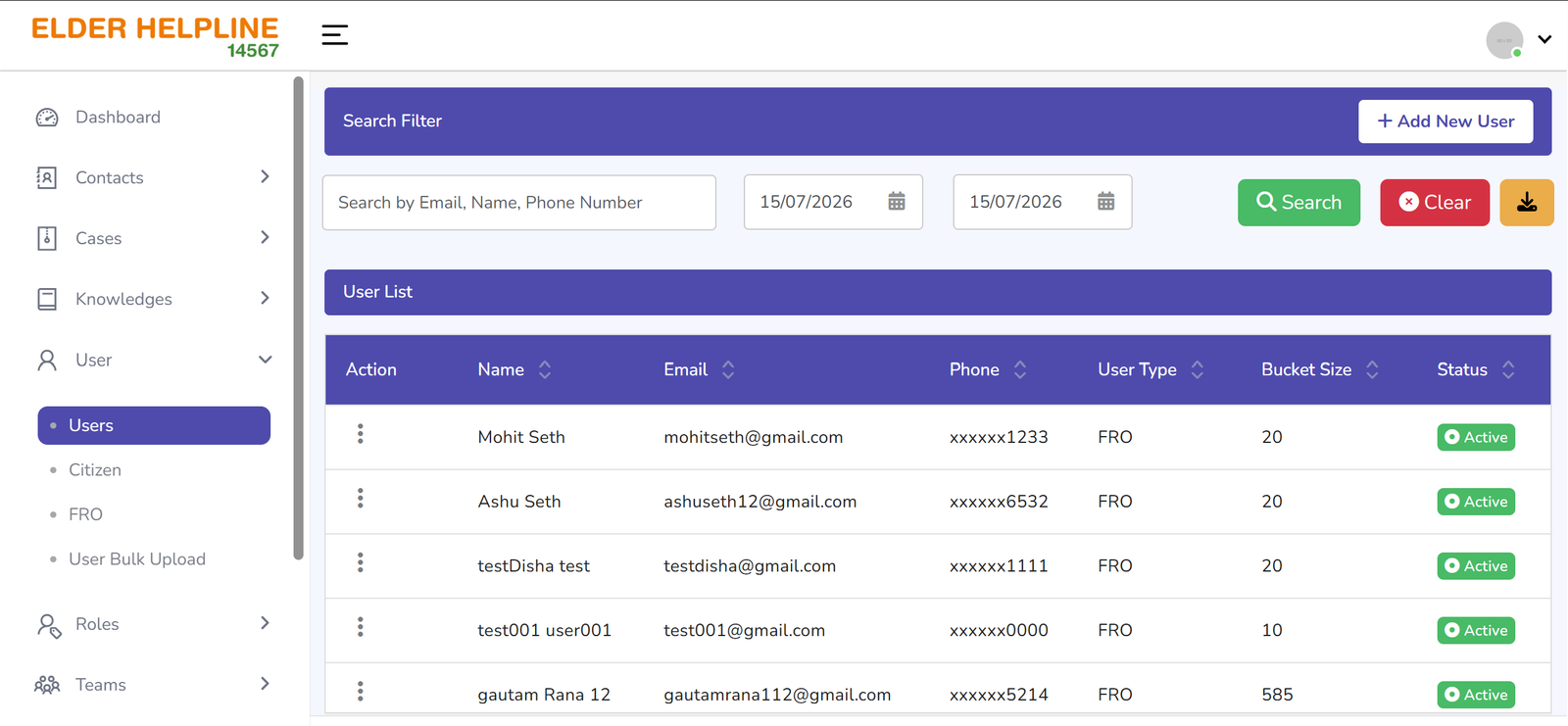Open the Teams menu item

pos(100,685)
